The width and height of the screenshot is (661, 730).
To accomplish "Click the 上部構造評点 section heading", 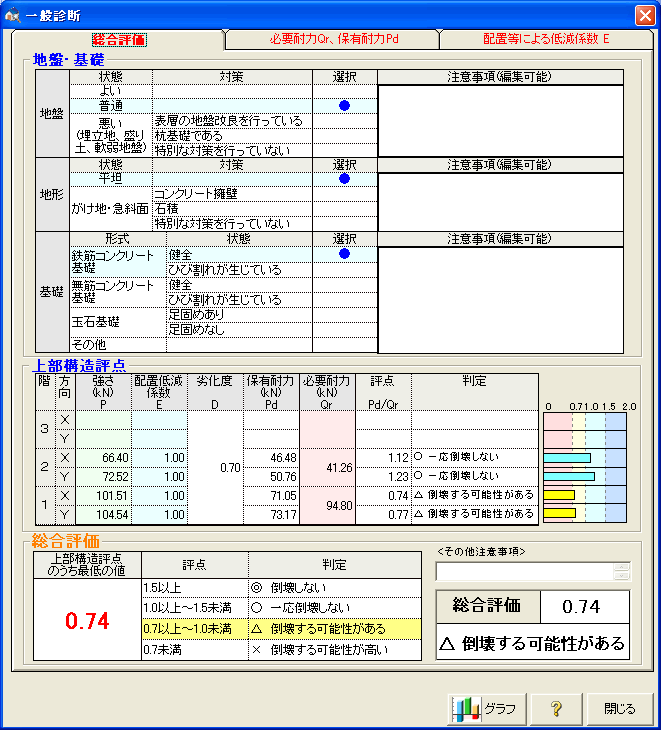I will coord(80,365).
